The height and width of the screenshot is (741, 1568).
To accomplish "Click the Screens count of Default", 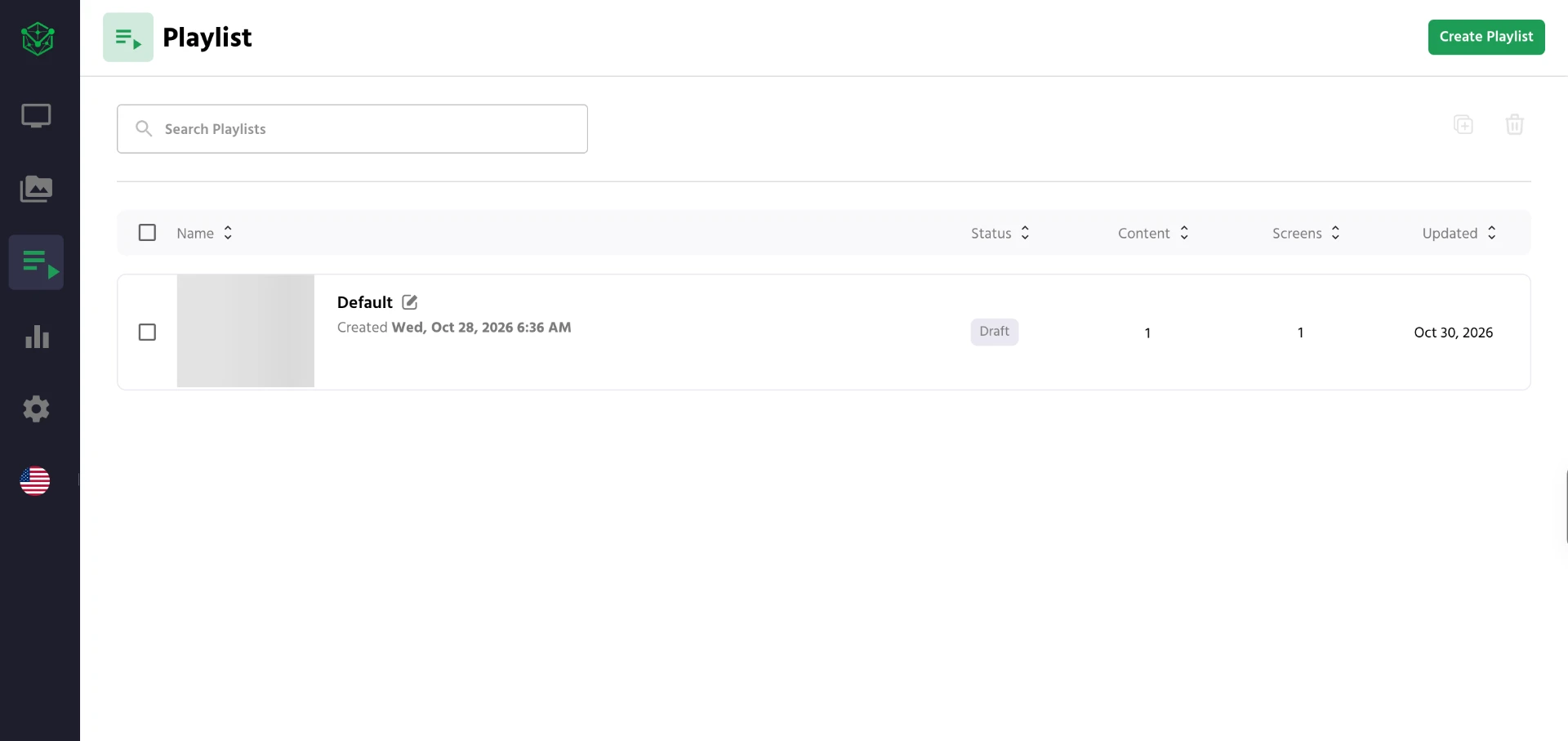I will point(1300,333).
